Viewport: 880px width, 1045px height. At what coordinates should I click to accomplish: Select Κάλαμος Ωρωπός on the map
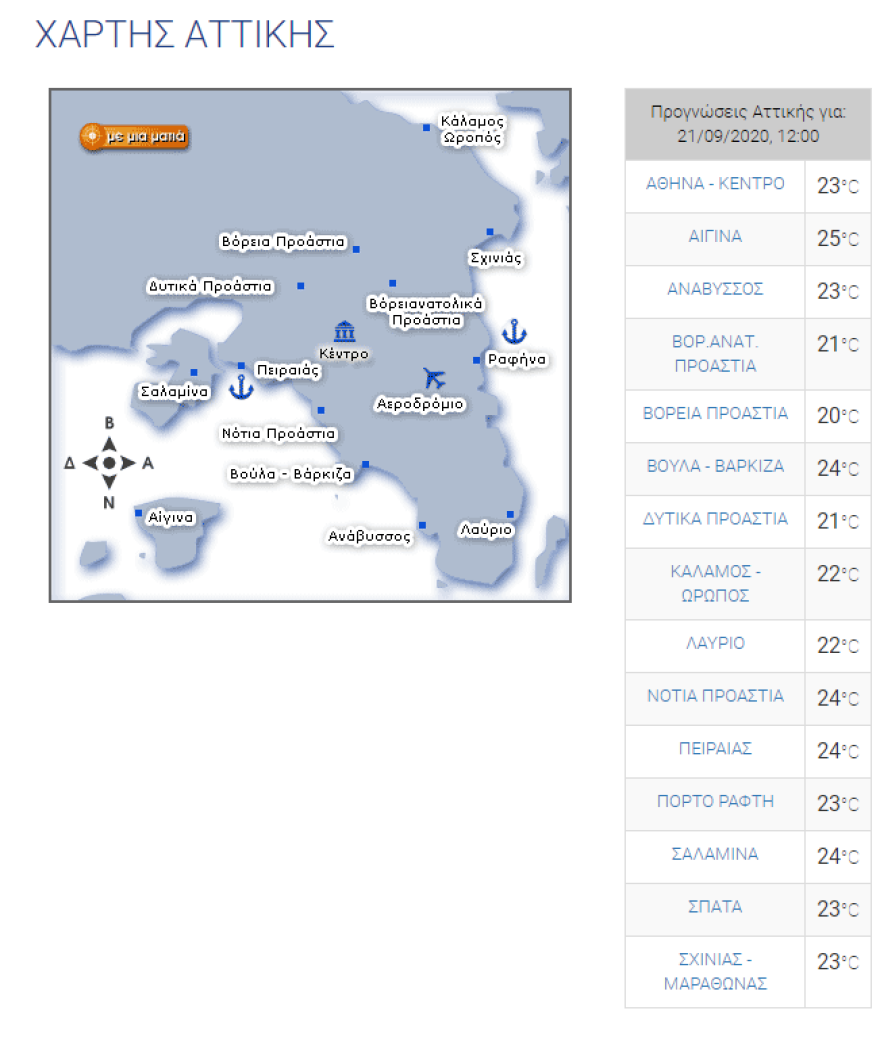tap(472, 130)
